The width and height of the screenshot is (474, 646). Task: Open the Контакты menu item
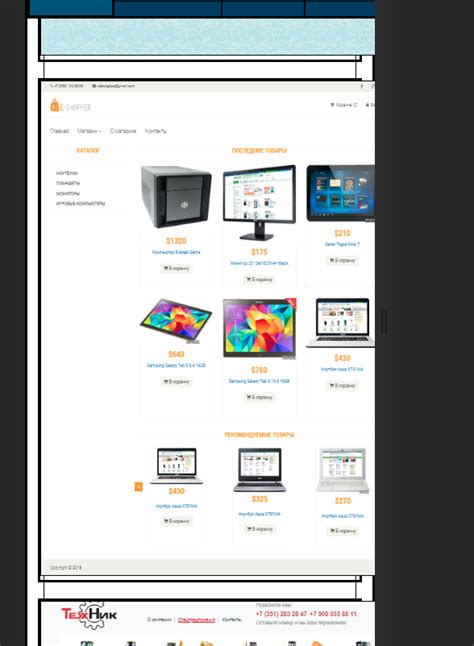tap(156, 131)
